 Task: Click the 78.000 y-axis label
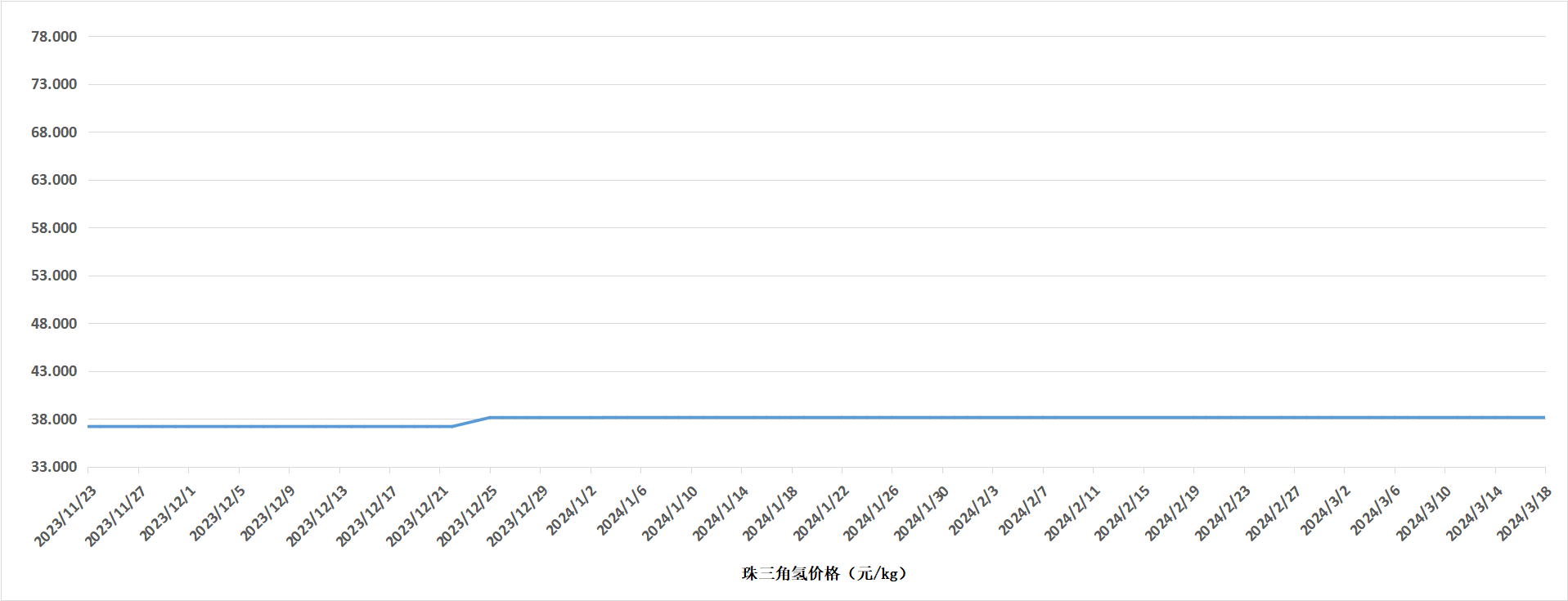point(54,37)
